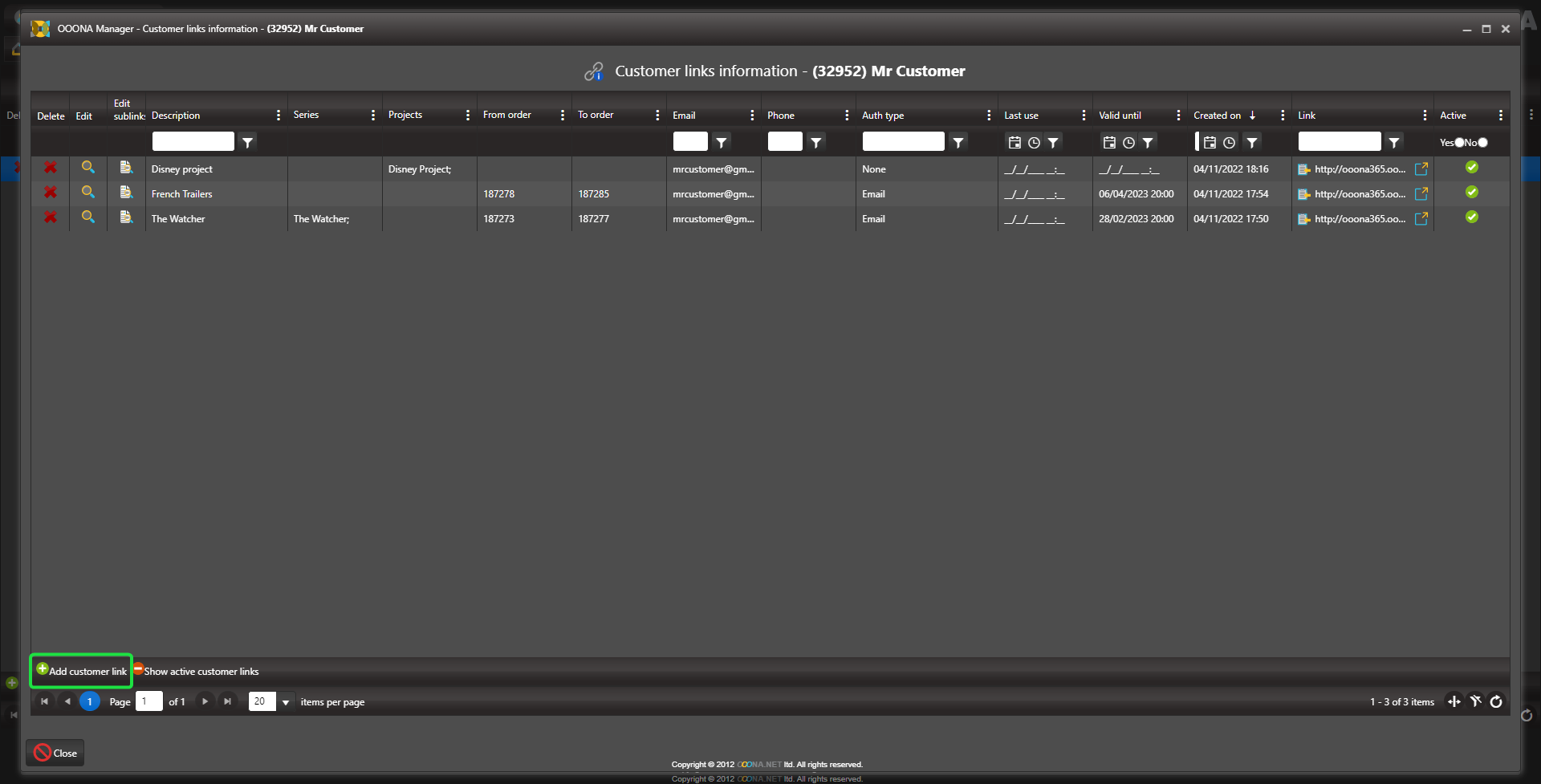Expand the items per page dropdown
1541x784 pixels.
click(285, 702)
